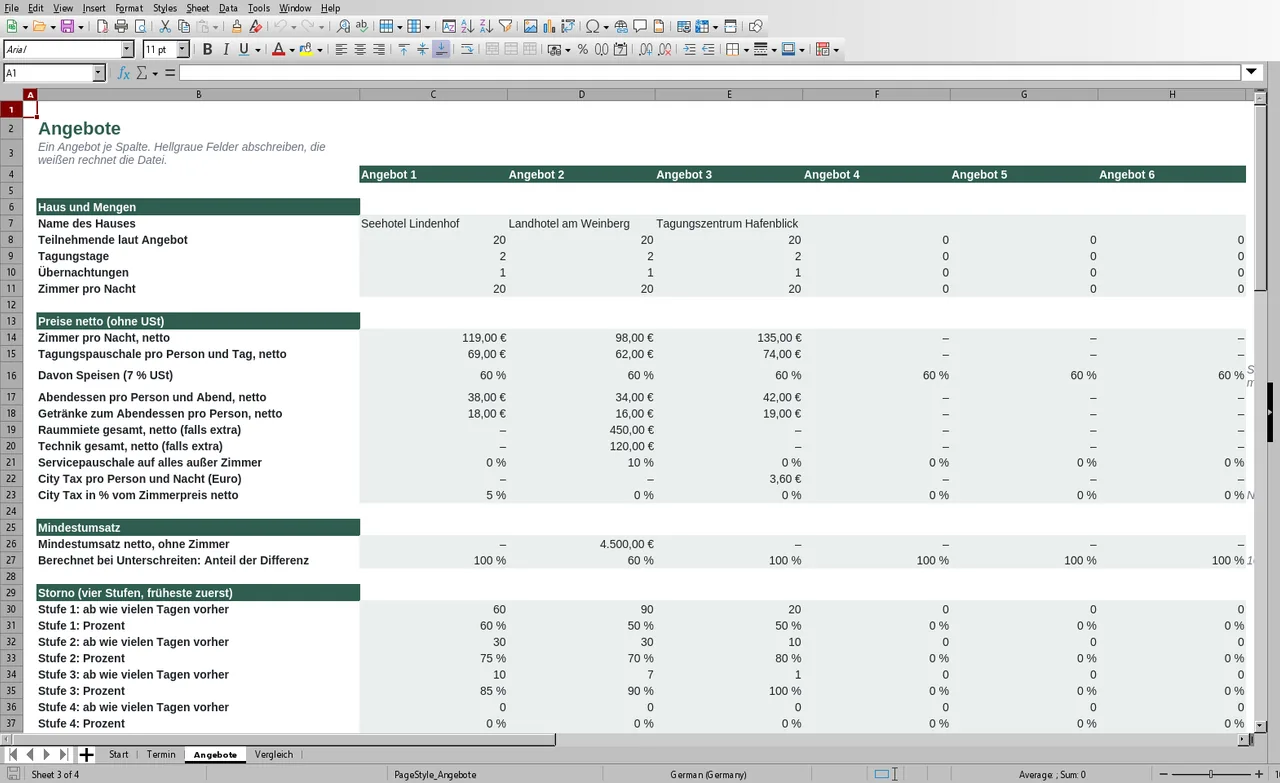
Task: Insert a chart via toolbar
Action: tap(549, 26)
